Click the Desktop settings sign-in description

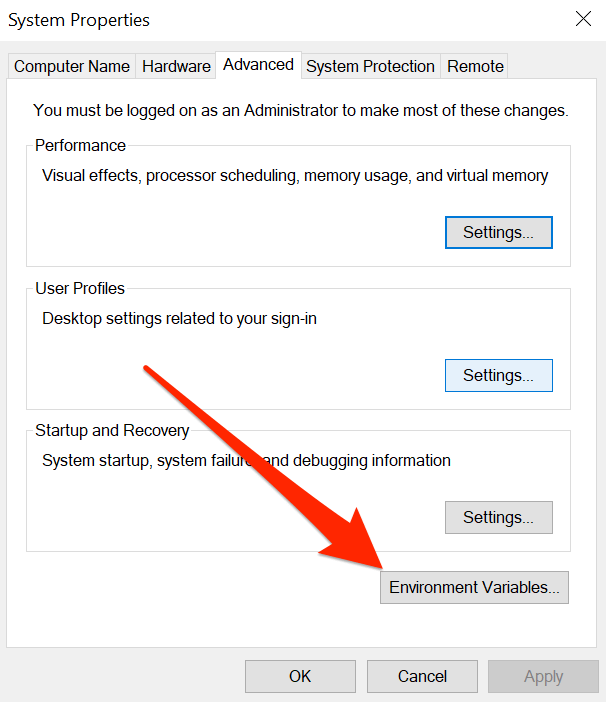click(x=179, y=319)
